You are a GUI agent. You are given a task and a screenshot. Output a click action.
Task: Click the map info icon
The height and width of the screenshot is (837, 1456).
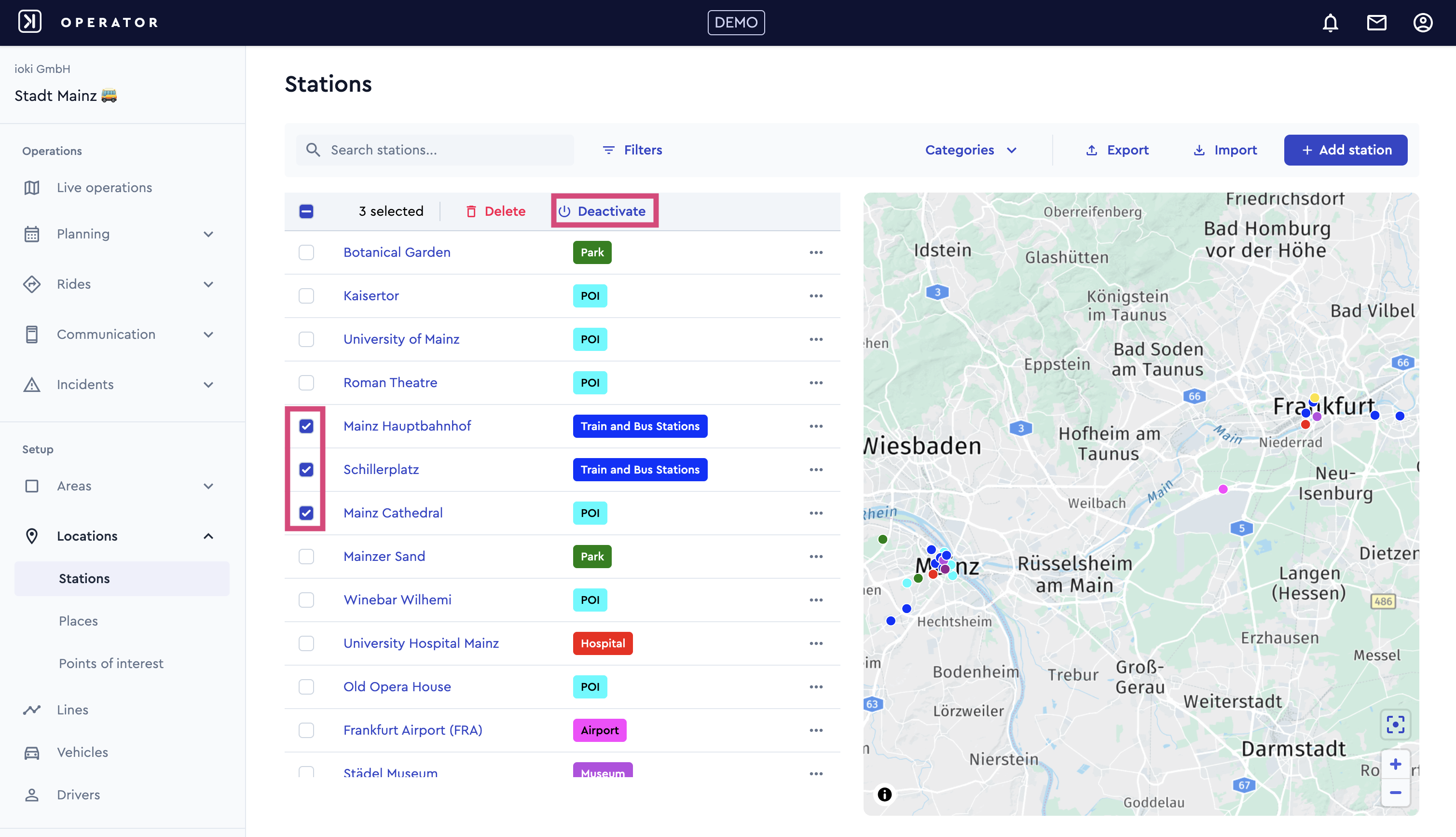click(884, 795)
